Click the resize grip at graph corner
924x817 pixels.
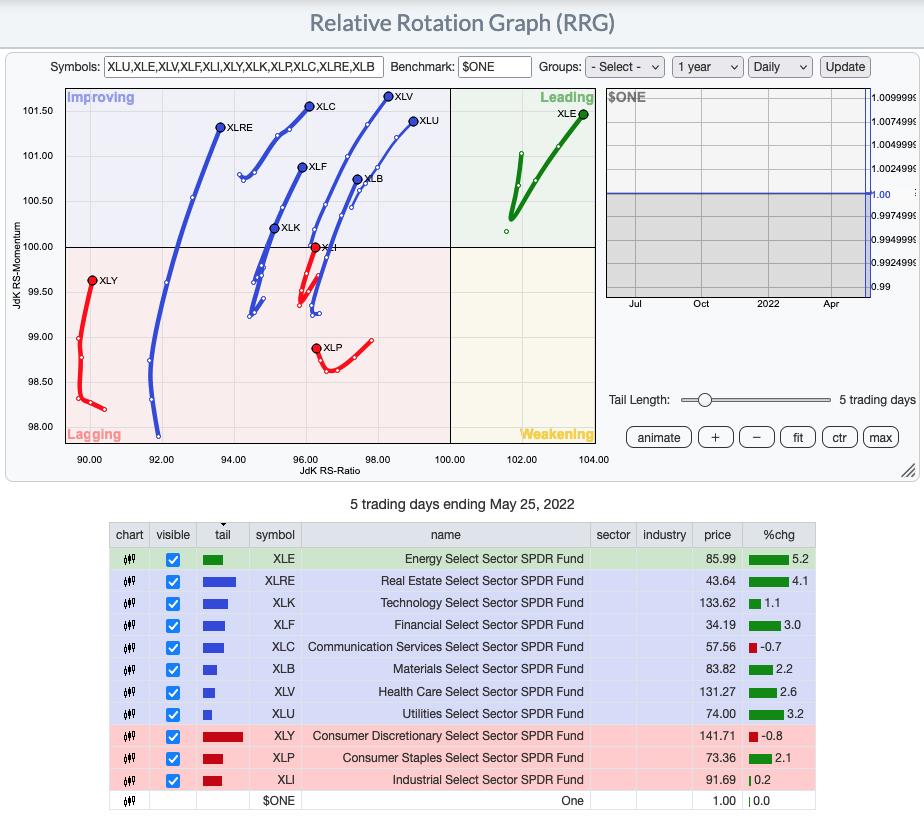click(x=908, y=470)
